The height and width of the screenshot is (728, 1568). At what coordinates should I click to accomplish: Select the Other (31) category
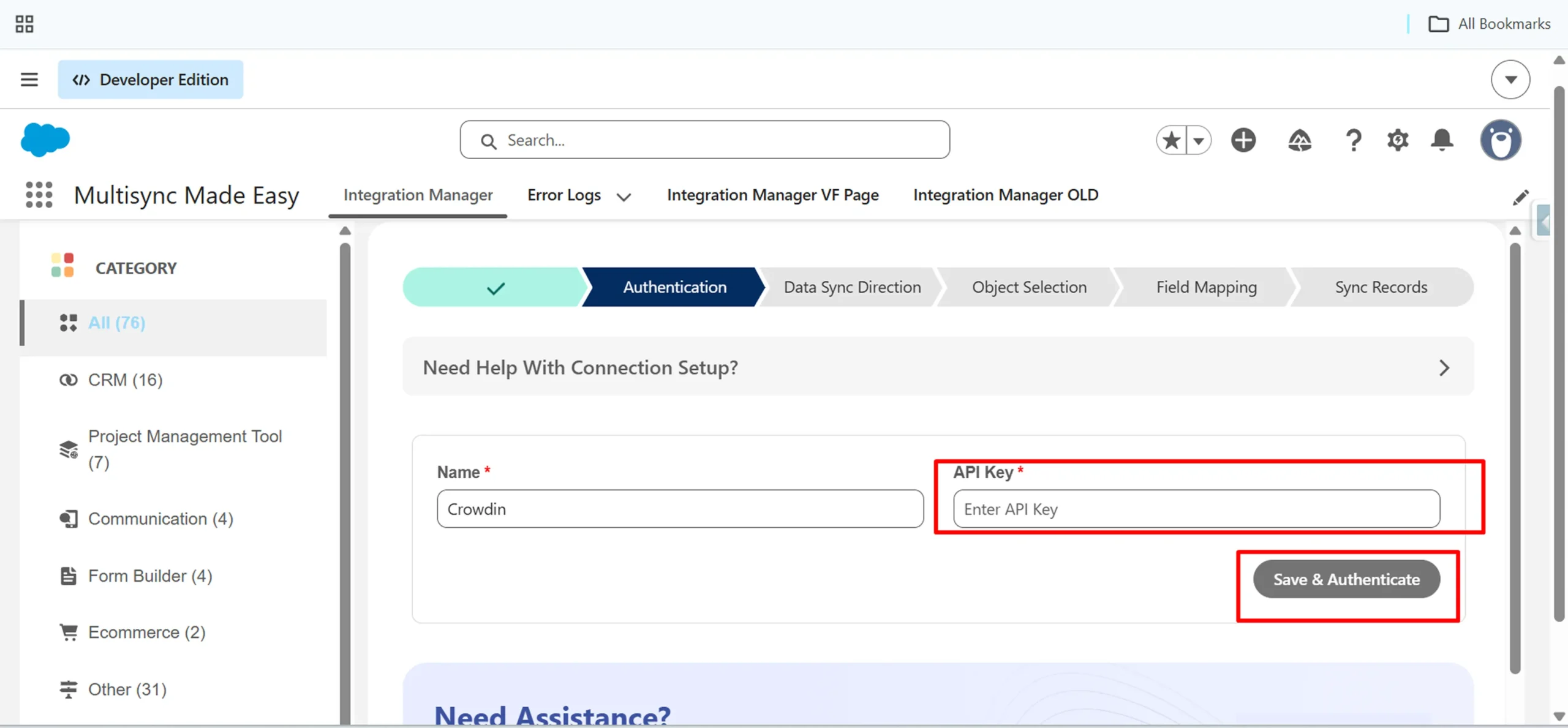127,689
